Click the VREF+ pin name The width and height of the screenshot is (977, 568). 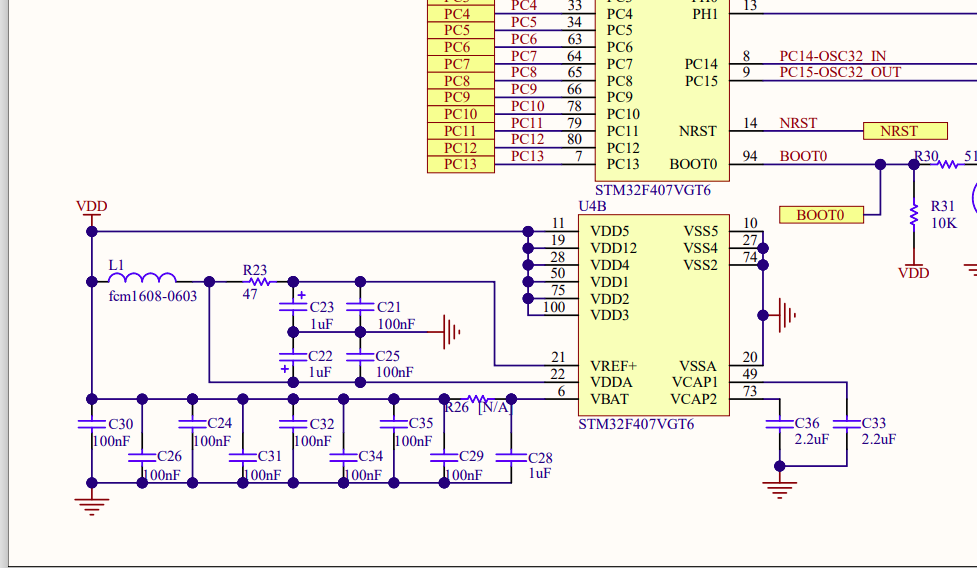614,366
